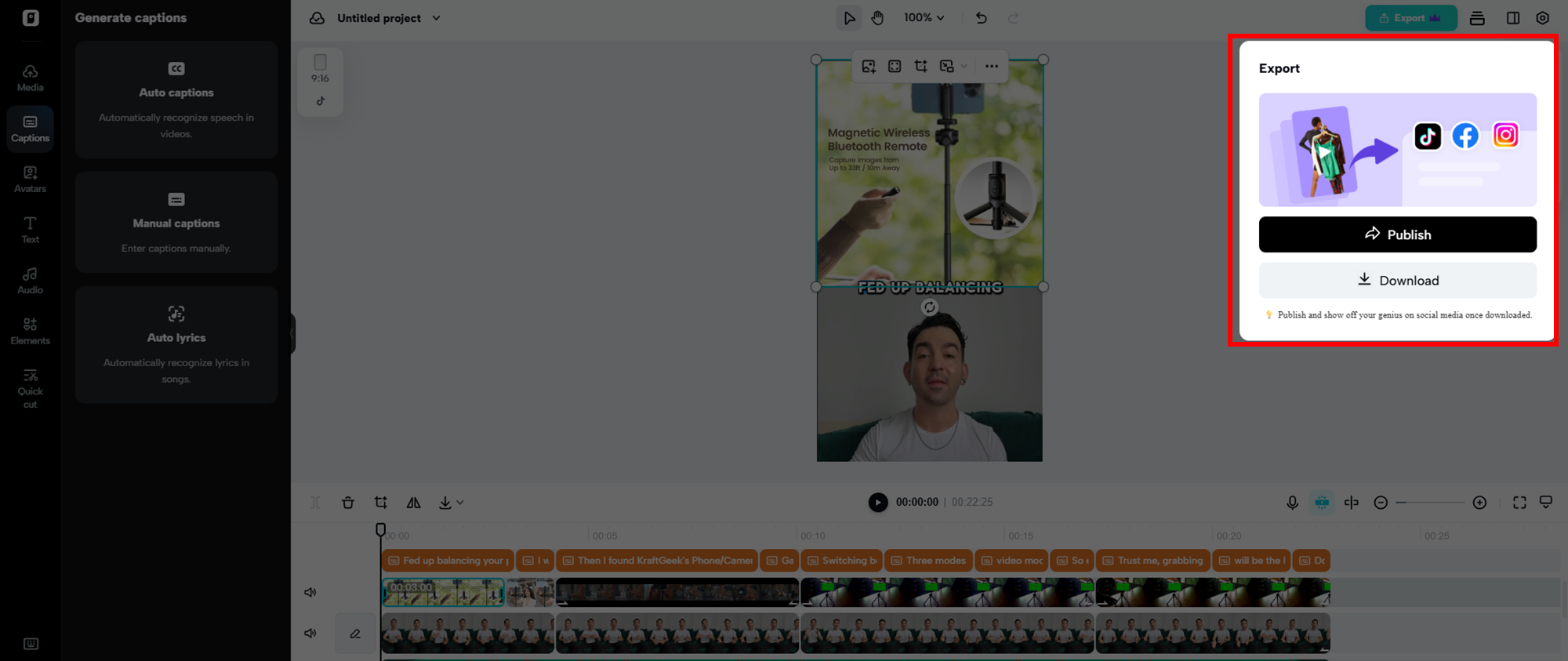Select the Auto lyrics option
The height and width of the screenshot is (661, 1568).
click(x=176, y=345)
